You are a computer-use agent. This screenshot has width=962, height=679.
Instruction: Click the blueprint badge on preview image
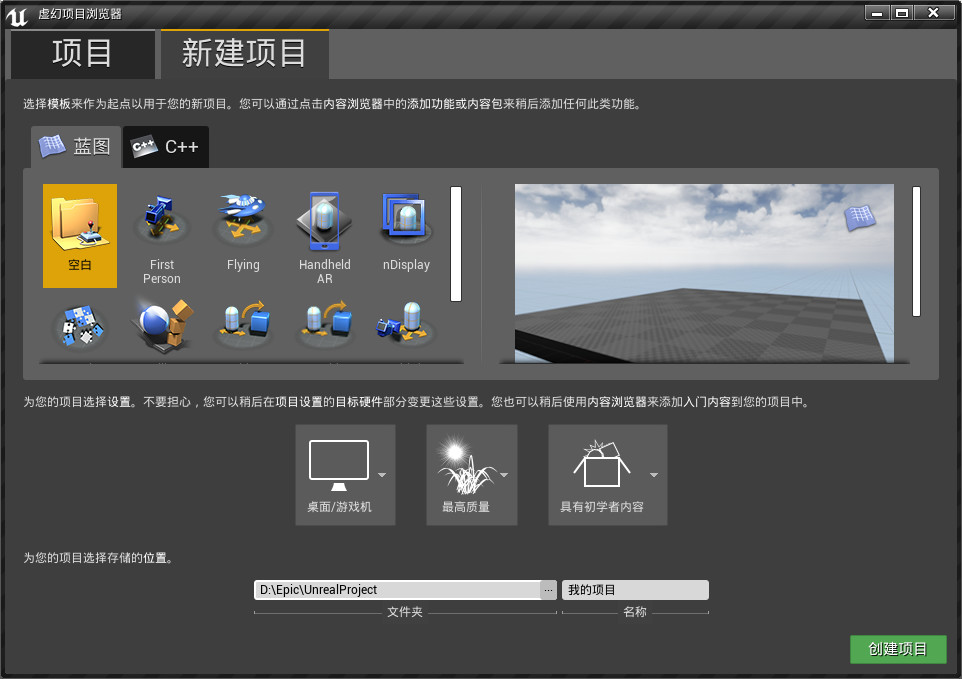click(860, 217)
